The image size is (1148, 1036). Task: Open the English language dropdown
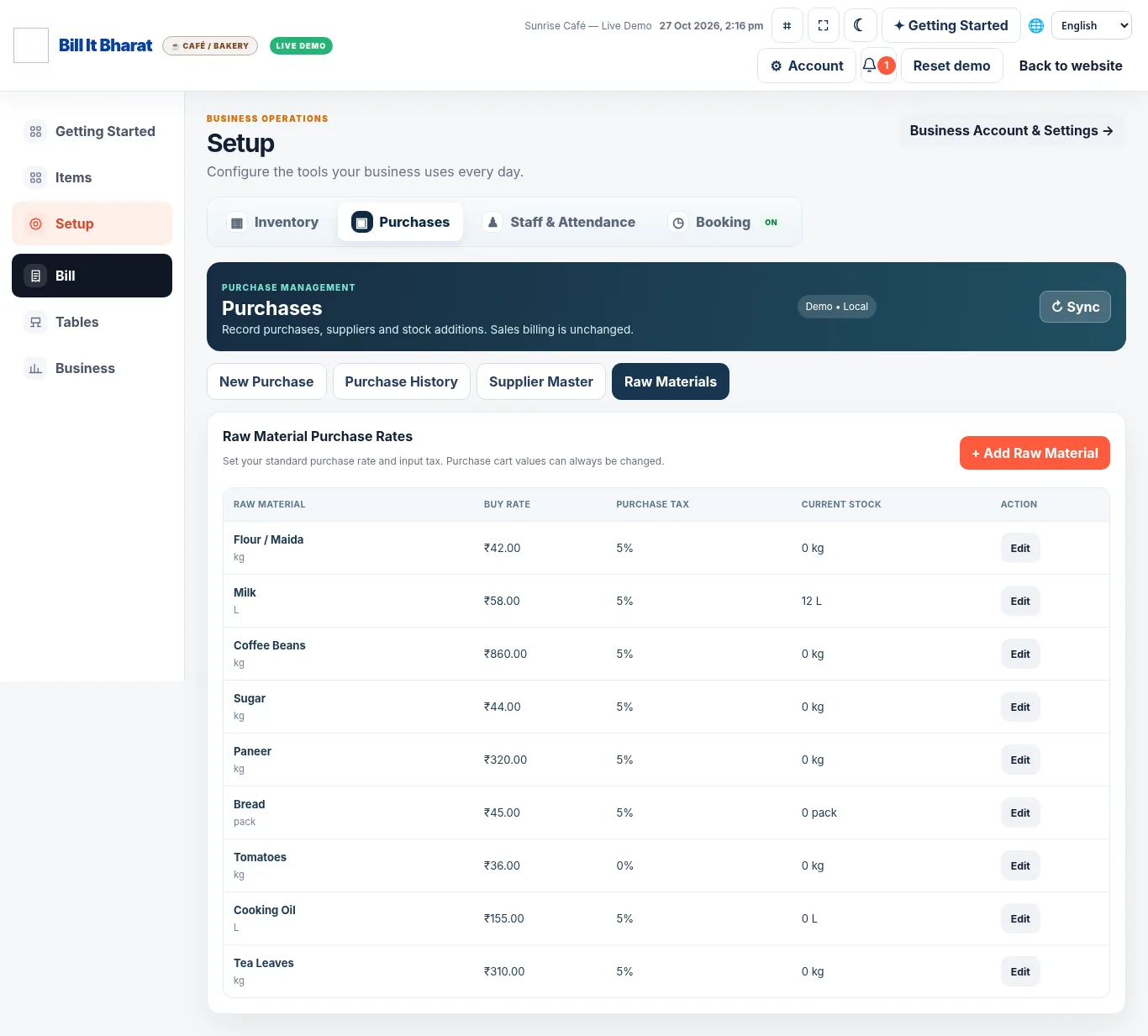point(1091,25)
